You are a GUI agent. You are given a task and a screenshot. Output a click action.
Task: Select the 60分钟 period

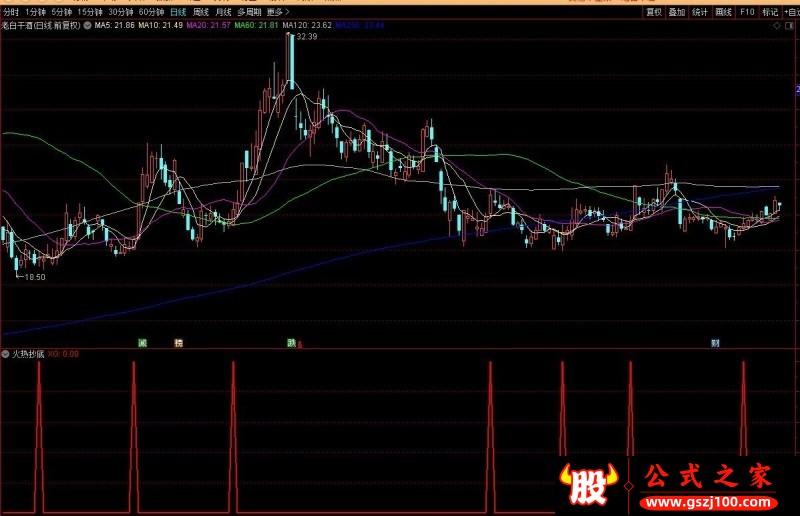point(151,12)
